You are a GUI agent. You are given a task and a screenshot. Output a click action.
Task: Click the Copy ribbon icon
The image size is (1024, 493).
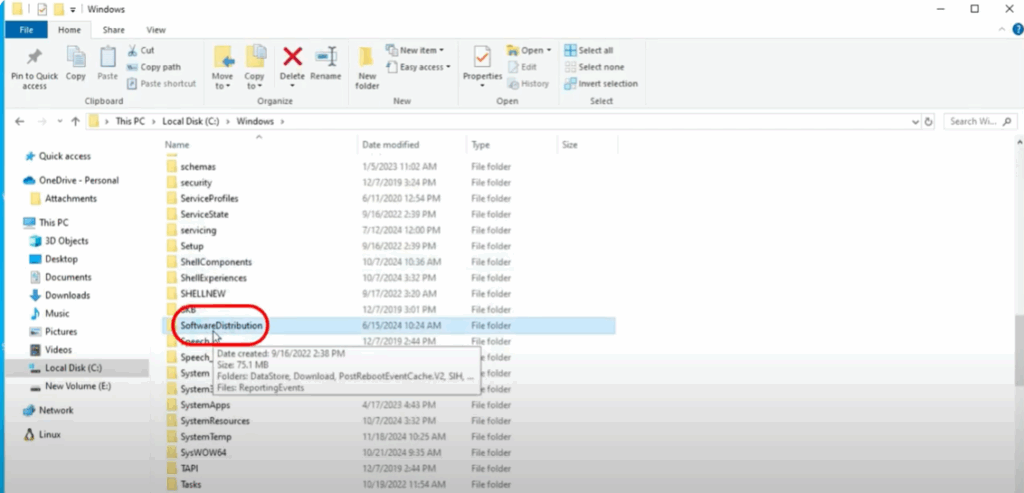click(76, 57)
